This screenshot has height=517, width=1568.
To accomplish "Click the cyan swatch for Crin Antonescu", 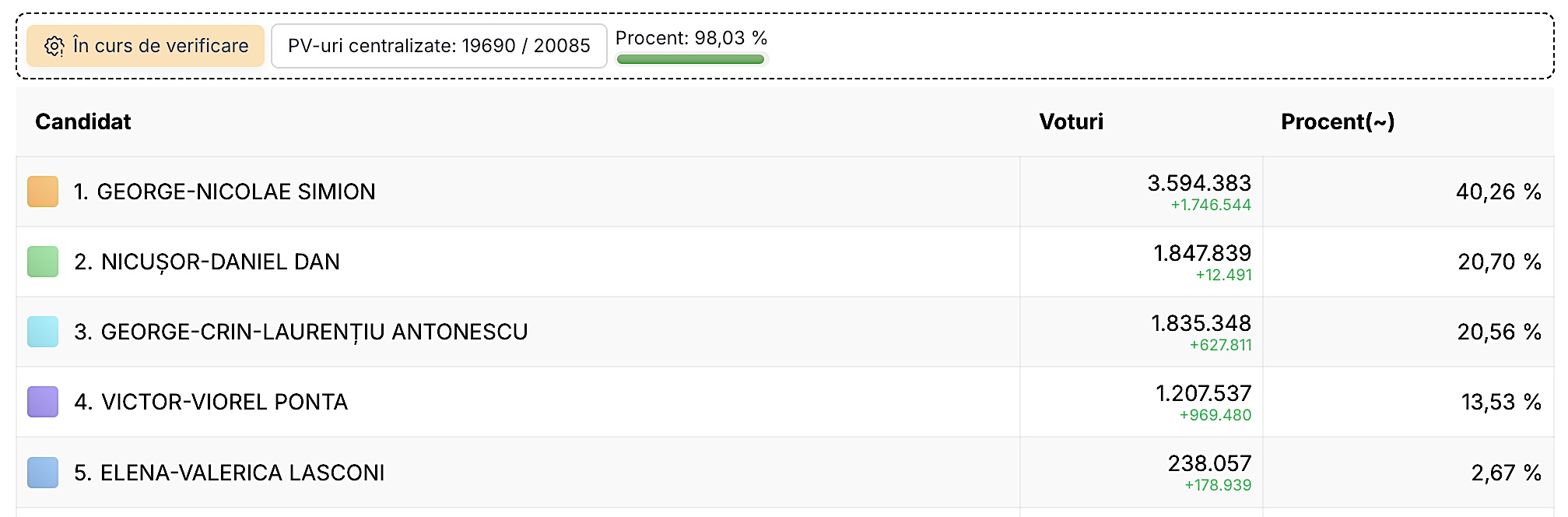I will (43, 332).
